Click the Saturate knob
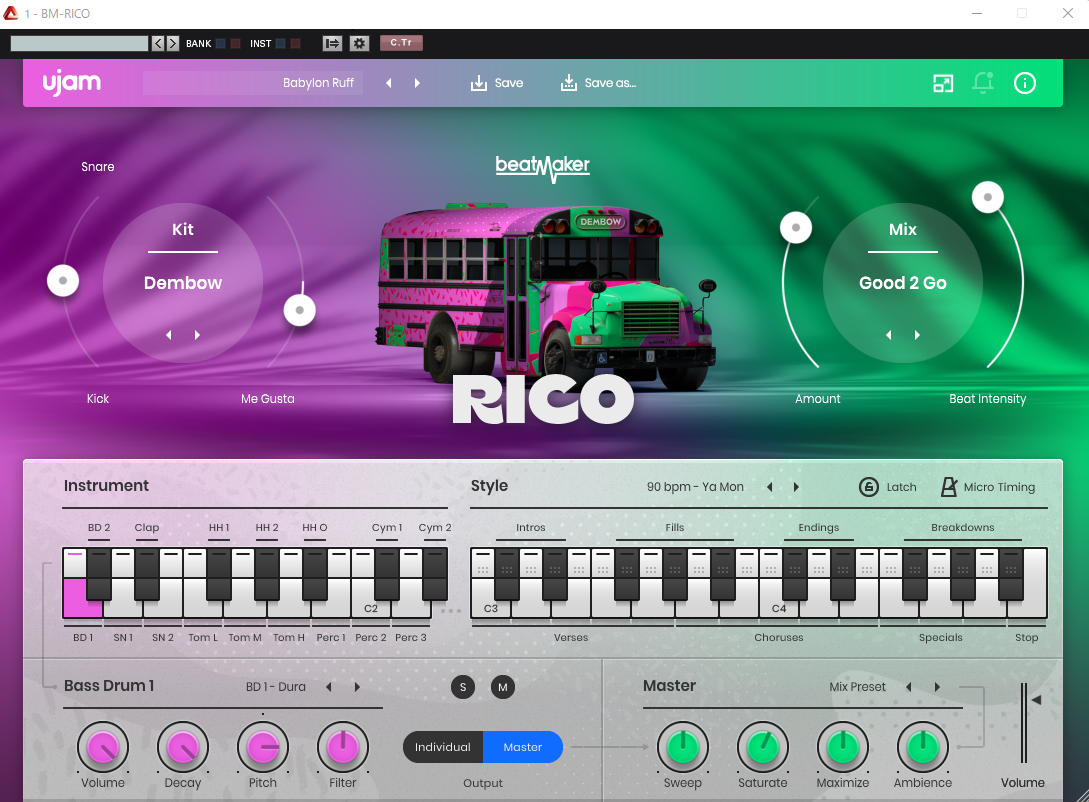The width and height of the screenshot is (1089, 802). [x=763, y=748]
